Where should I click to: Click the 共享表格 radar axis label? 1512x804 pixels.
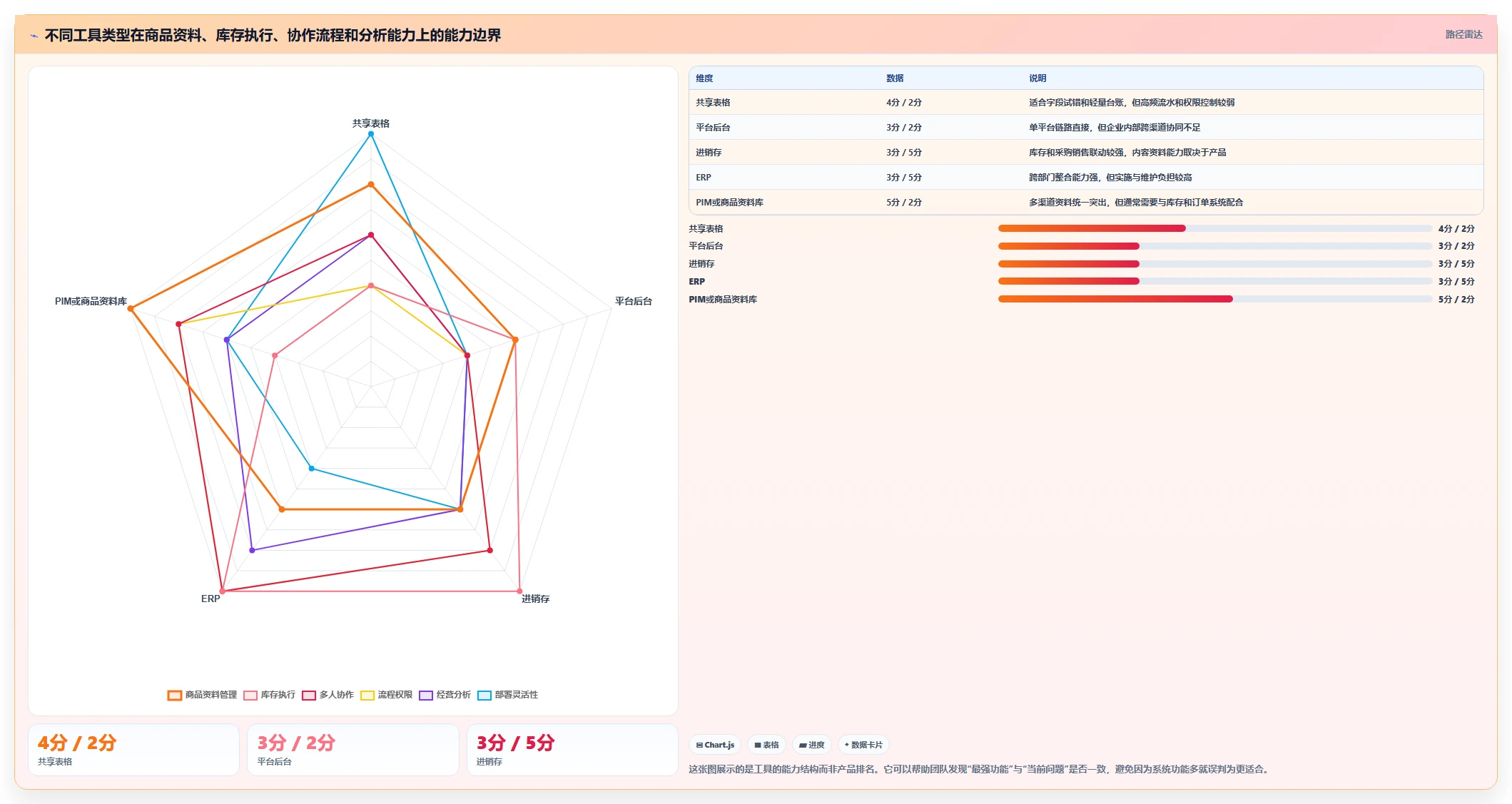tap(371, 123)
